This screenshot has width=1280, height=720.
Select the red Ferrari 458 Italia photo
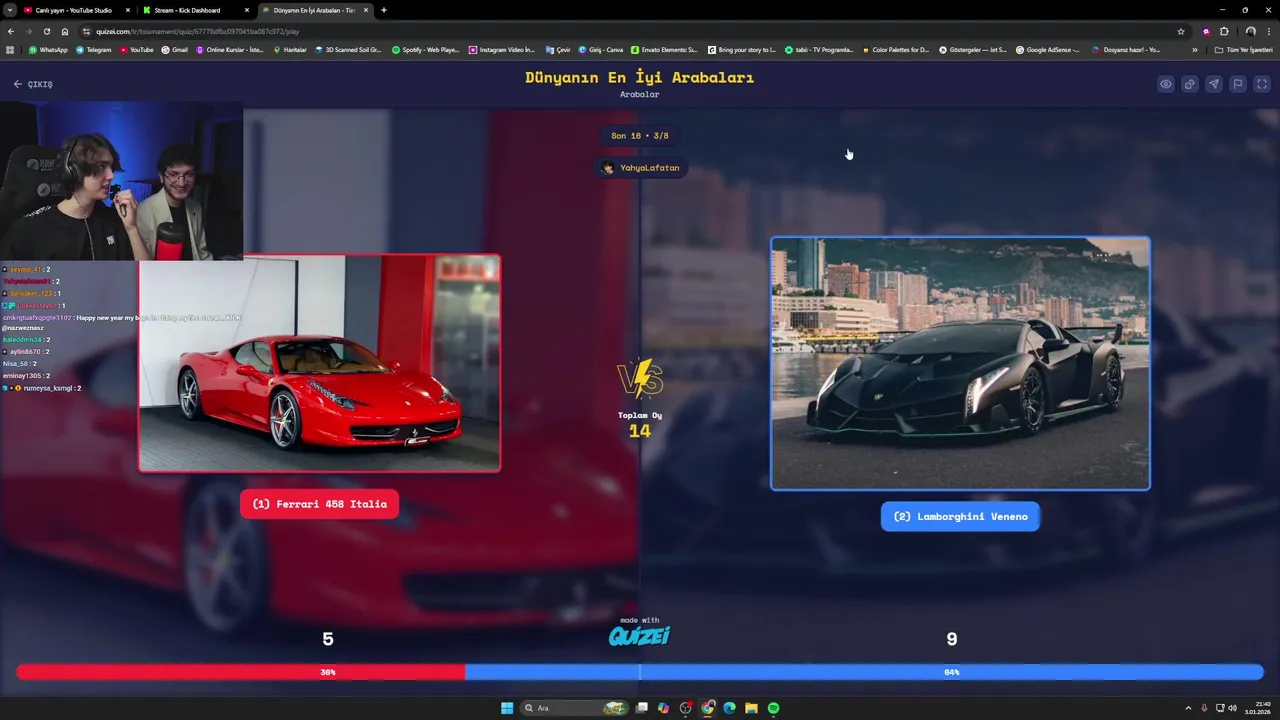[x=319, y=362]
